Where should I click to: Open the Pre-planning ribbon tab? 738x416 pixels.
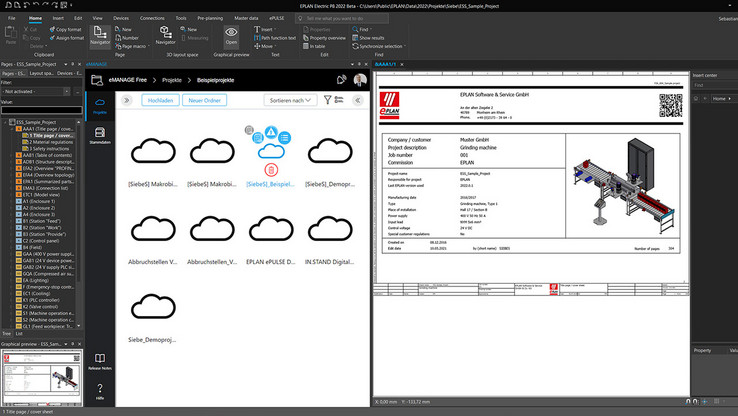(x=210, y=18)
